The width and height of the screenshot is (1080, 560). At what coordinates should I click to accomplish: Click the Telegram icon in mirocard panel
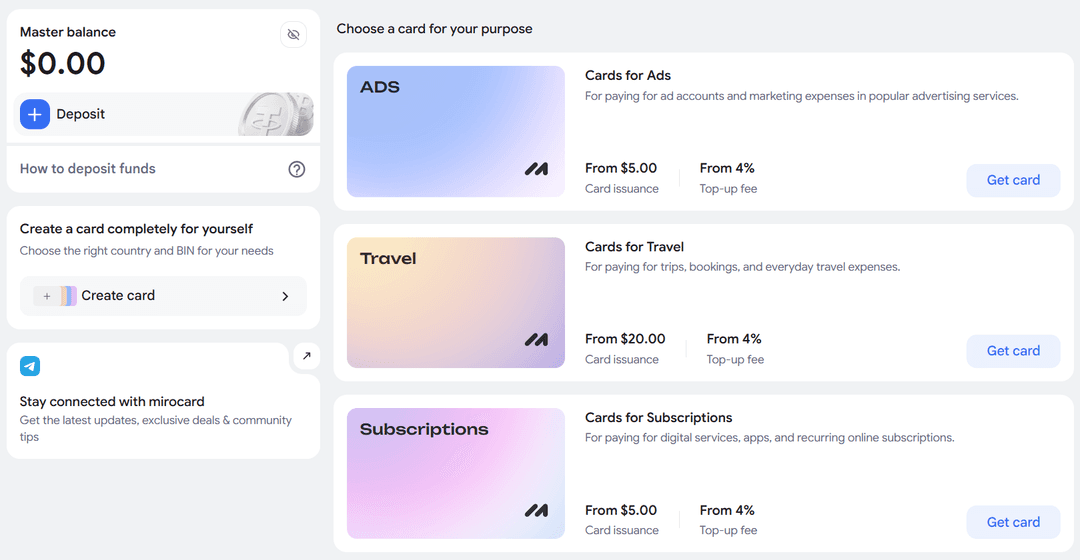point(30,366)
